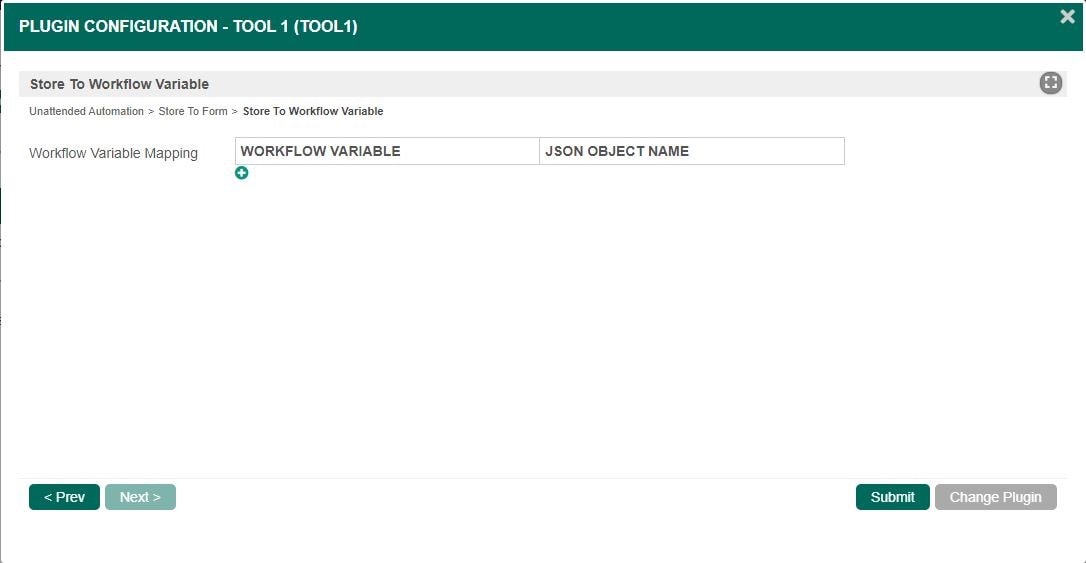Navigate to Store To Form breadcrumb

[193, 111]
